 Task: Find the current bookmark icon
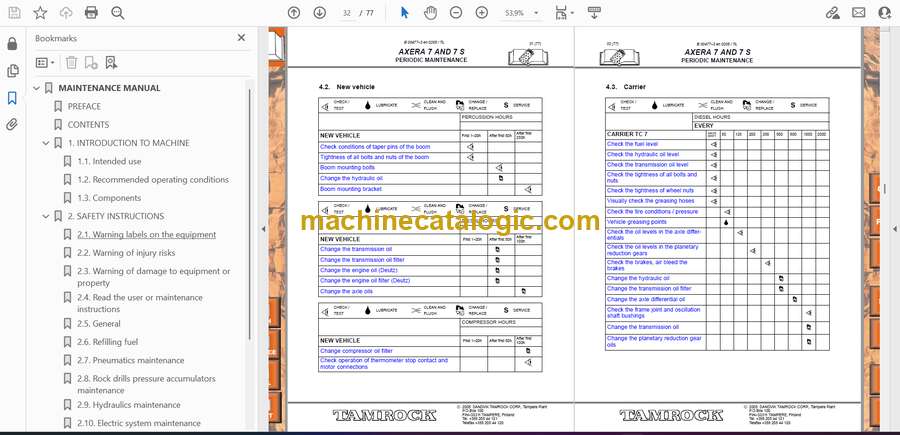click(111, 63)
